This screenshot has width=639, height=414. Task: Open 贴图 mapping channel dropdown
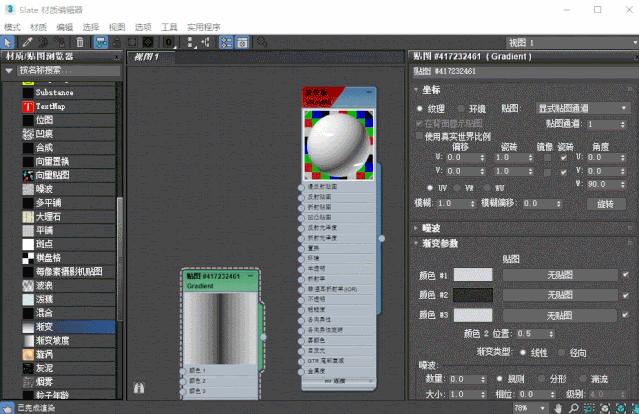coord(582,108)
